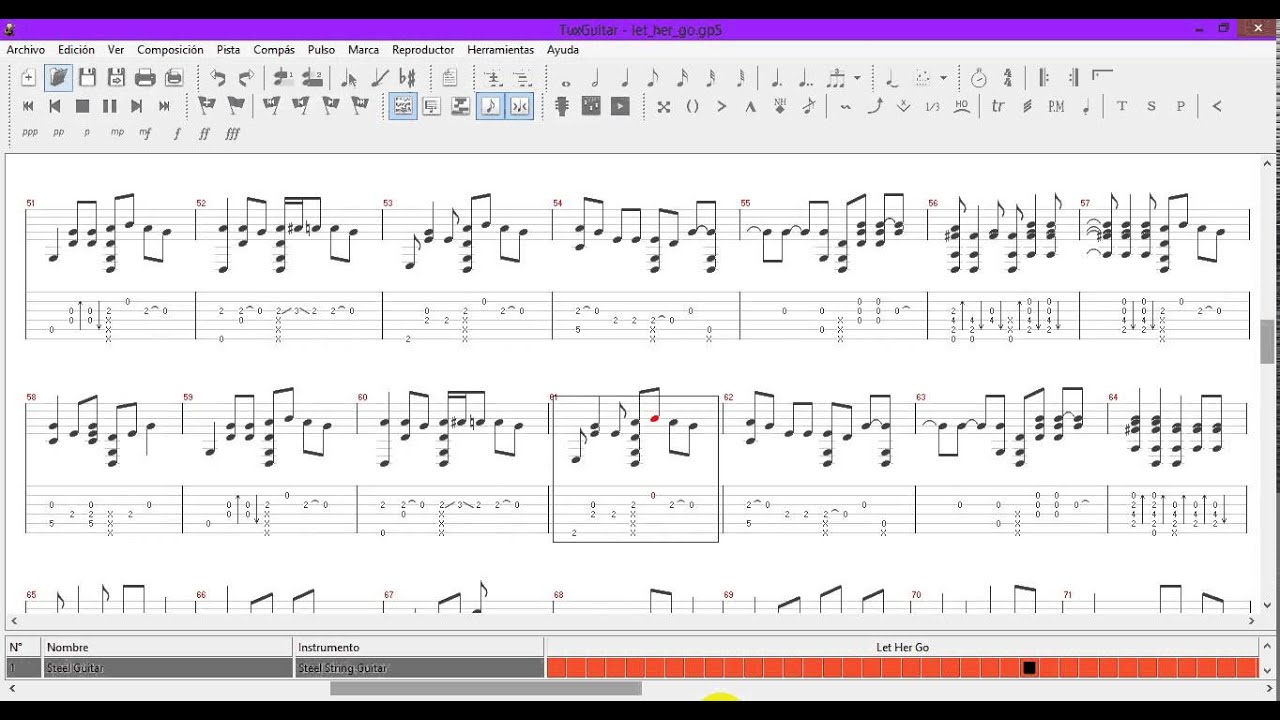Go to next measure
Screen dimensions: 1280x720
(x=137, y=106)
